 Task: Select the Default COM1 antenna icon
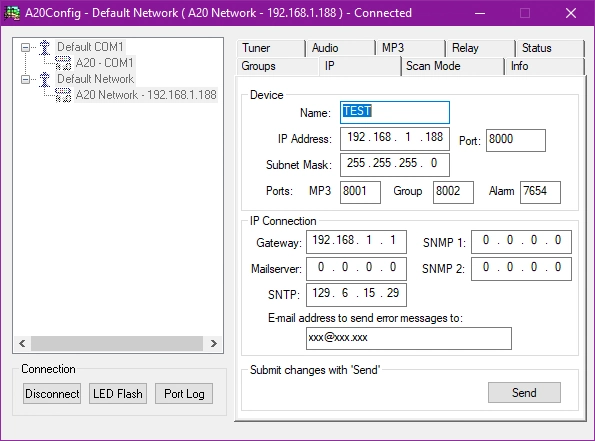point(45,47)
